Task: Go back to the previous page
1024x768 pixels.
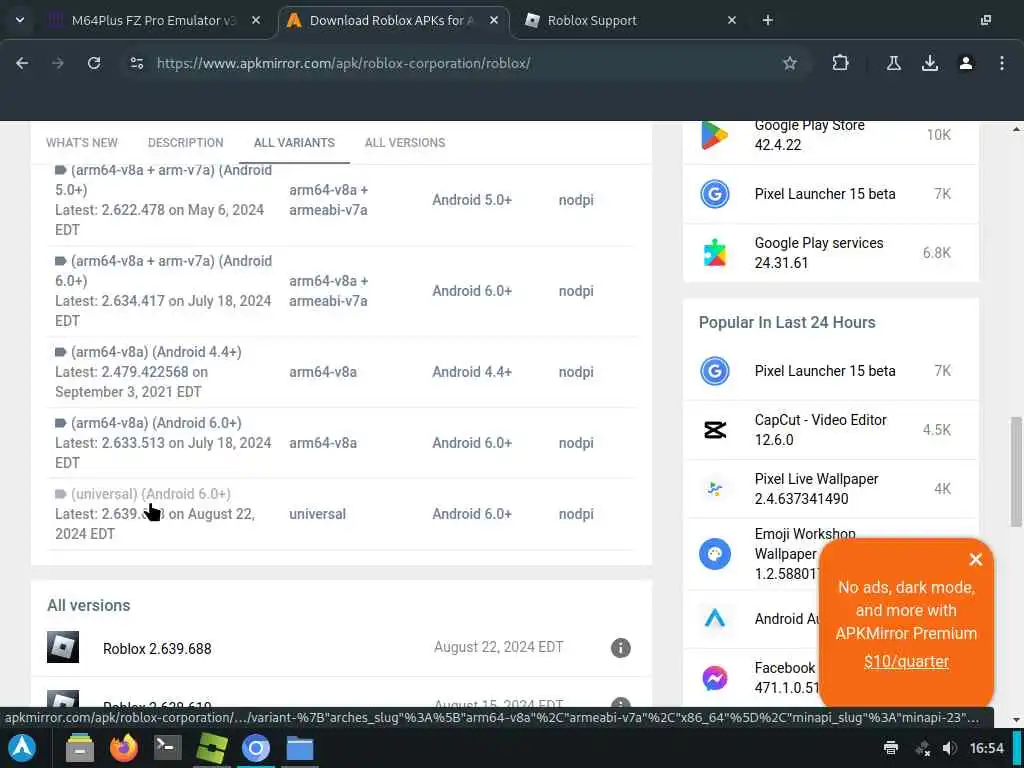Action: click(x=22, y=63)
